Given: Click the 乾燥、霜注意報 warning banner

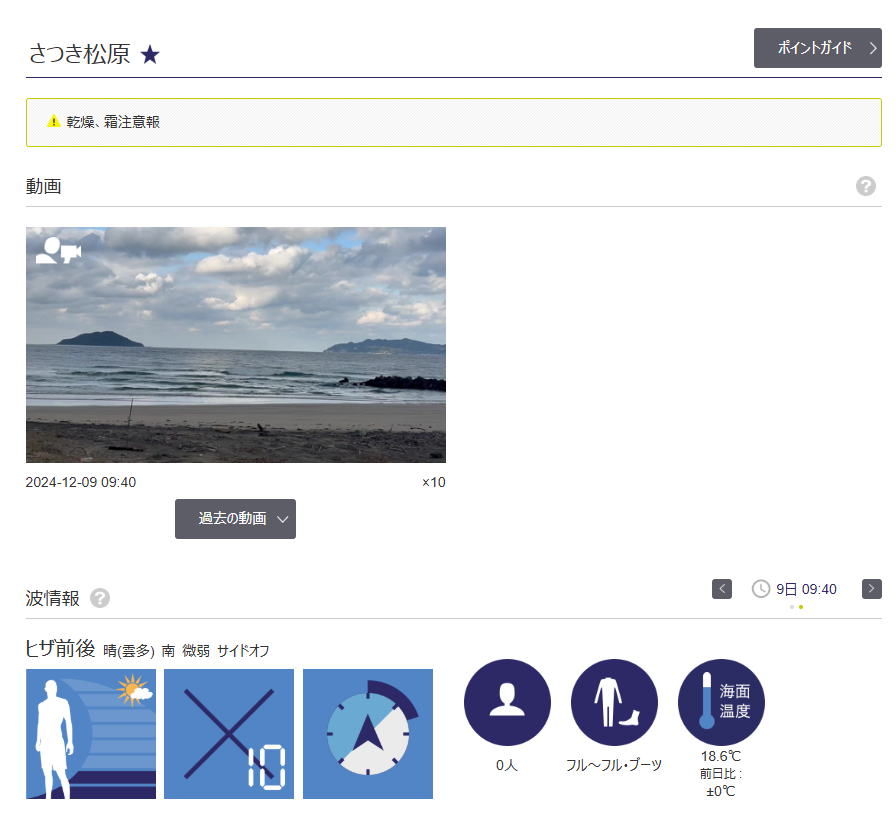Looking at the screenshot, I should point(454,122).
